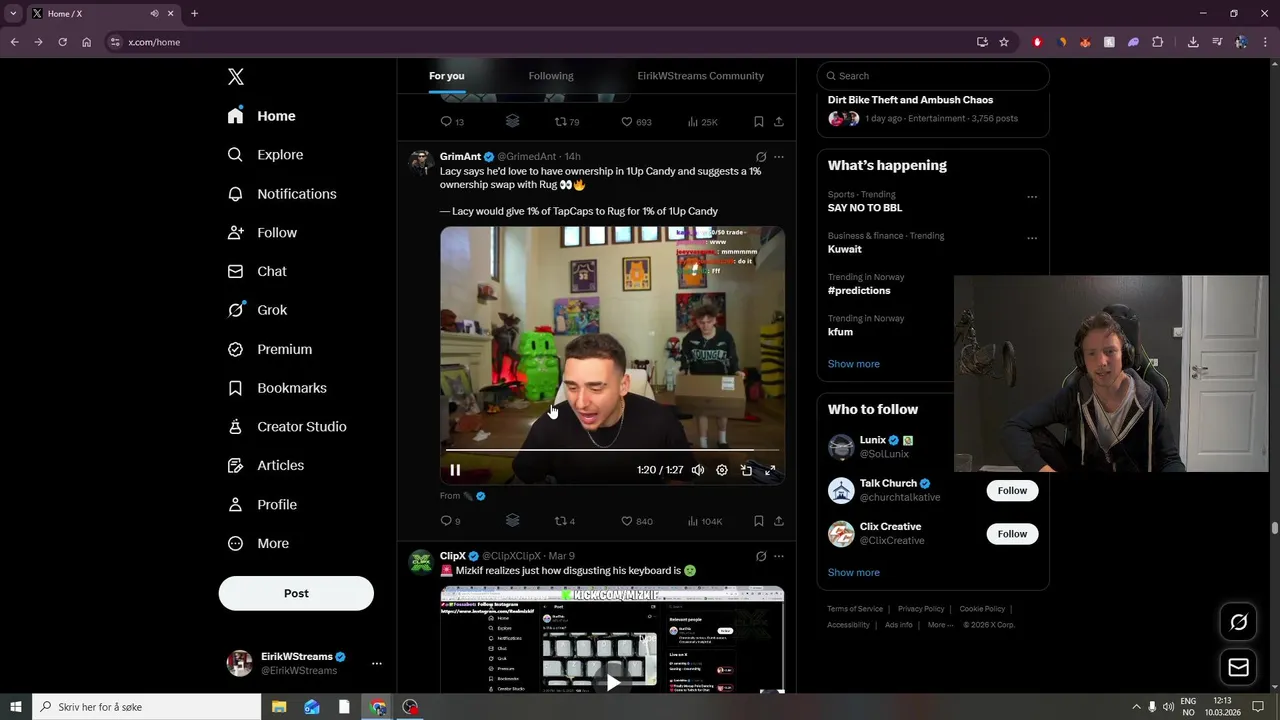The width and height of the screenshot is (1280, 720).
Task: Switch to EirikWStreams Community tab
Action: coord(700,76)
